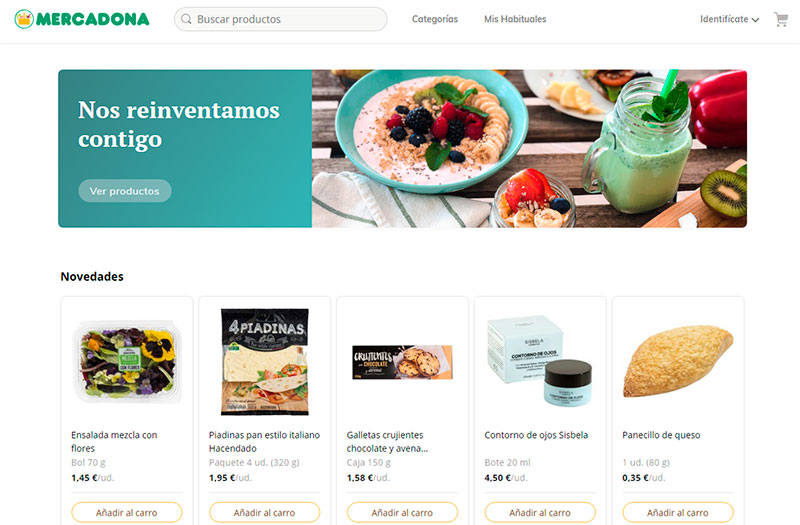This screenshot has height=525, width=800.
Task: Open the shopping cart icon
Action: click(781, 19)
